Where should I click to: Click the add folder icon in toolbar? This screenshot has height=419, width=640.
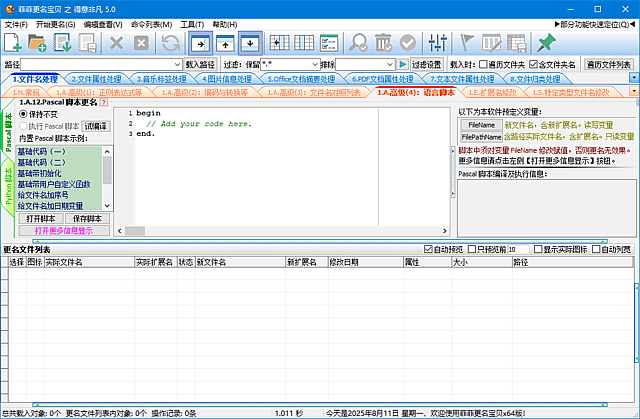pos(38,42)
